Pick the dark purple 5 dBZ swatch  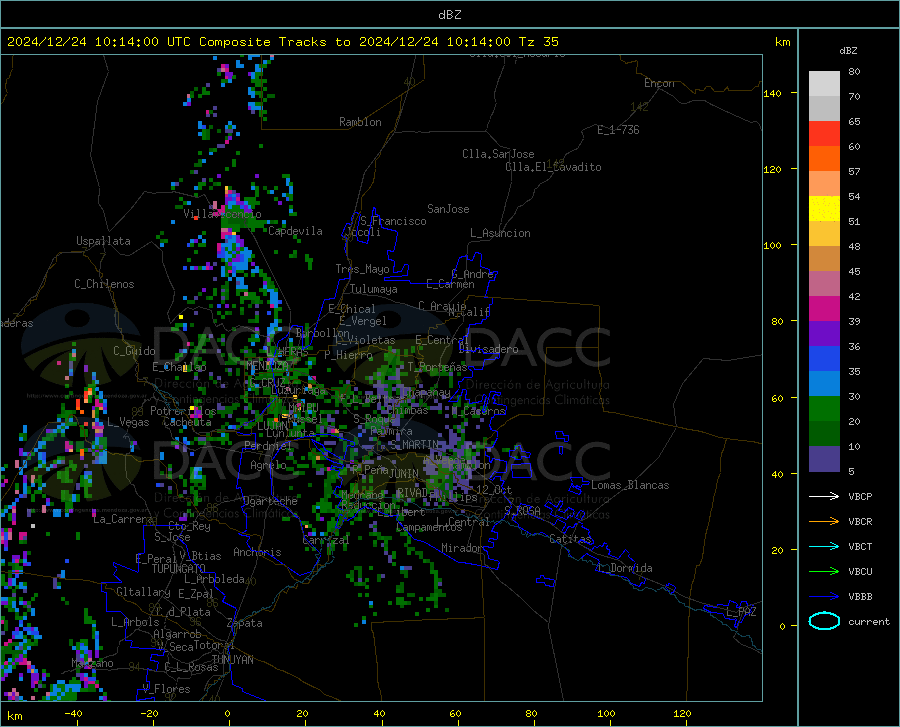(x=824, y=459)
